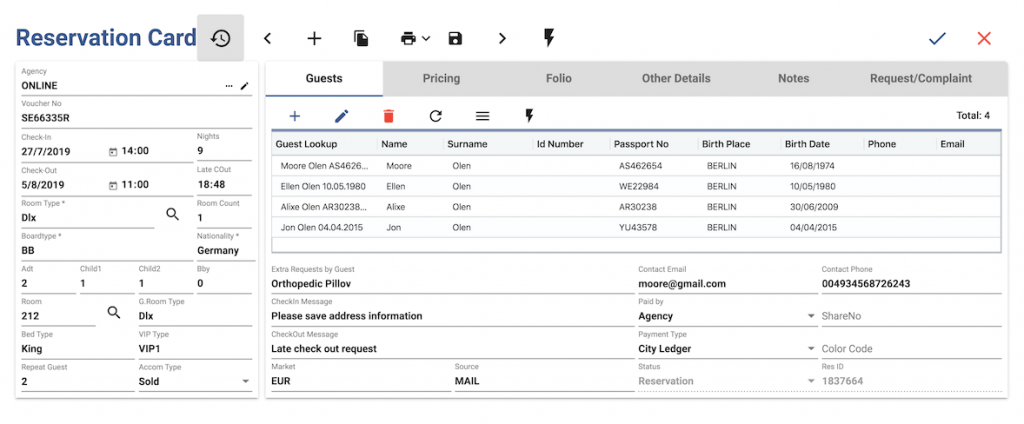Click the Nationality field Germany
The width and height of the screenshot is (1024, 424).
click(224, 246)
